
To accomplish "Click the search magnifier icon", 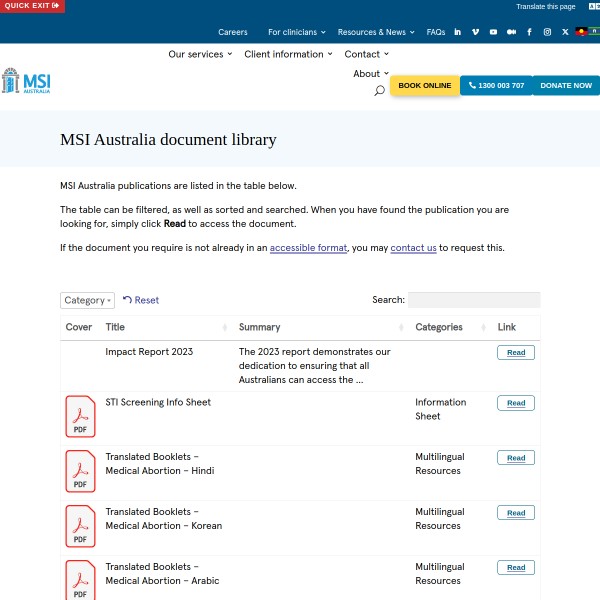I will [x=379, y=91].
